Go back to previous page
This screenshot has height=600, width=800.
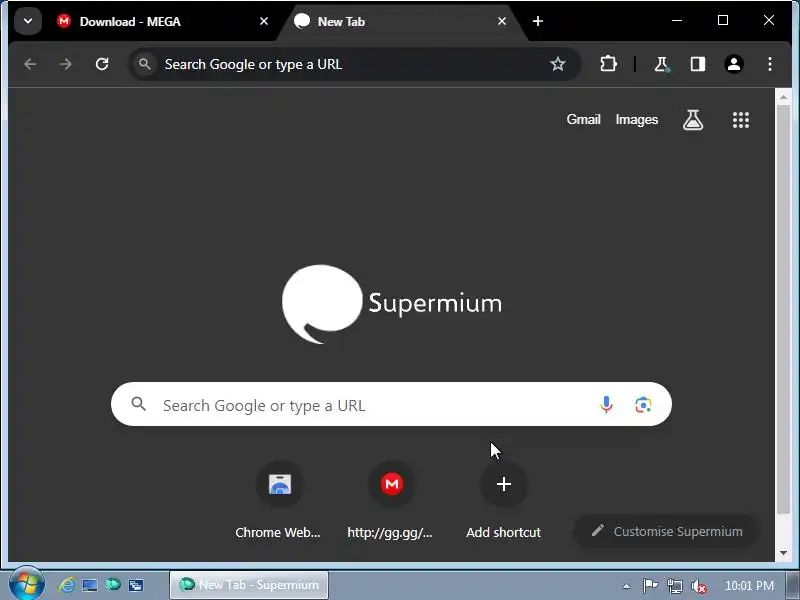pyautogui.click(x=30, y=64)
